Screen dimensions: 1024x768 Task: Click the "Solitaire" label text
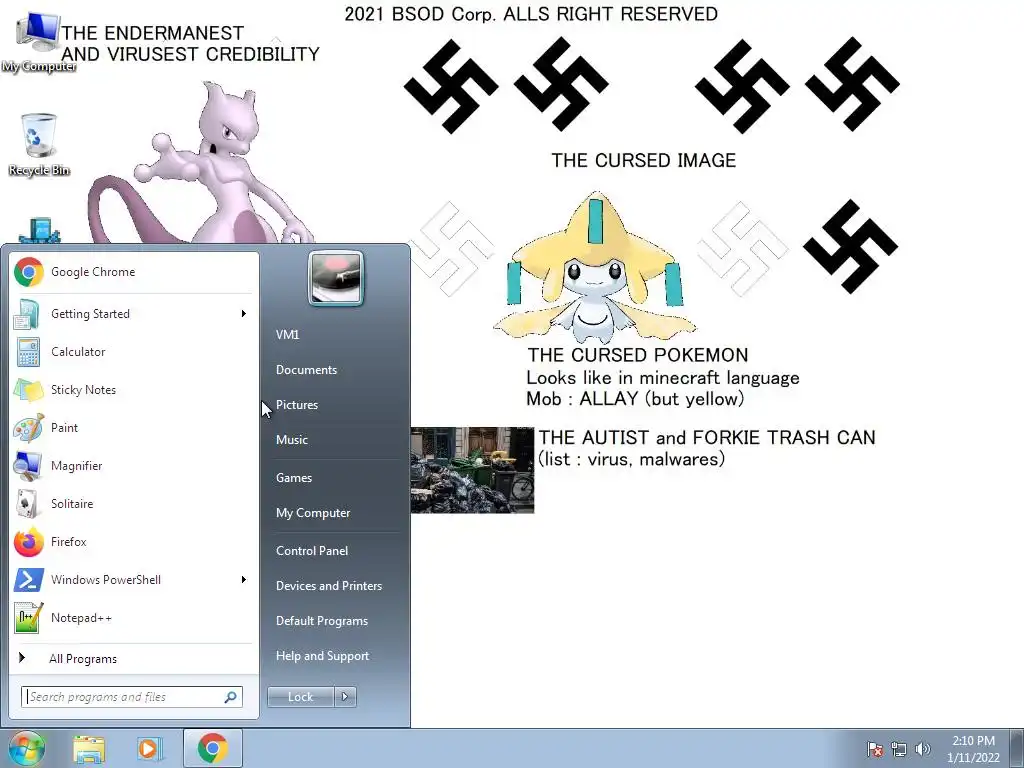72,504
